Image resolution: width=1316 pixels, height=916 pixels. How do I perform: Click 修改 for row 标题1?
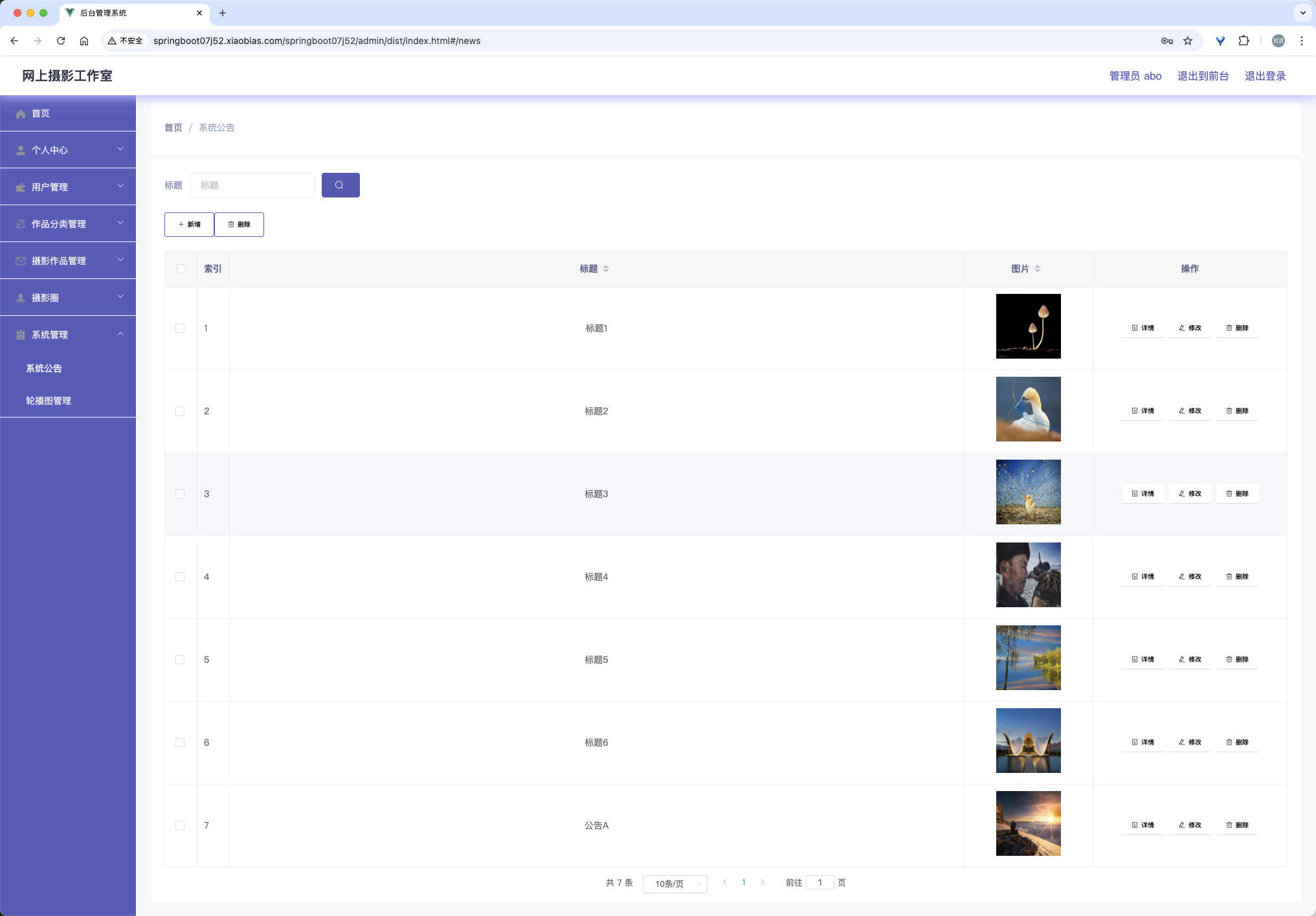point(1190,328)
